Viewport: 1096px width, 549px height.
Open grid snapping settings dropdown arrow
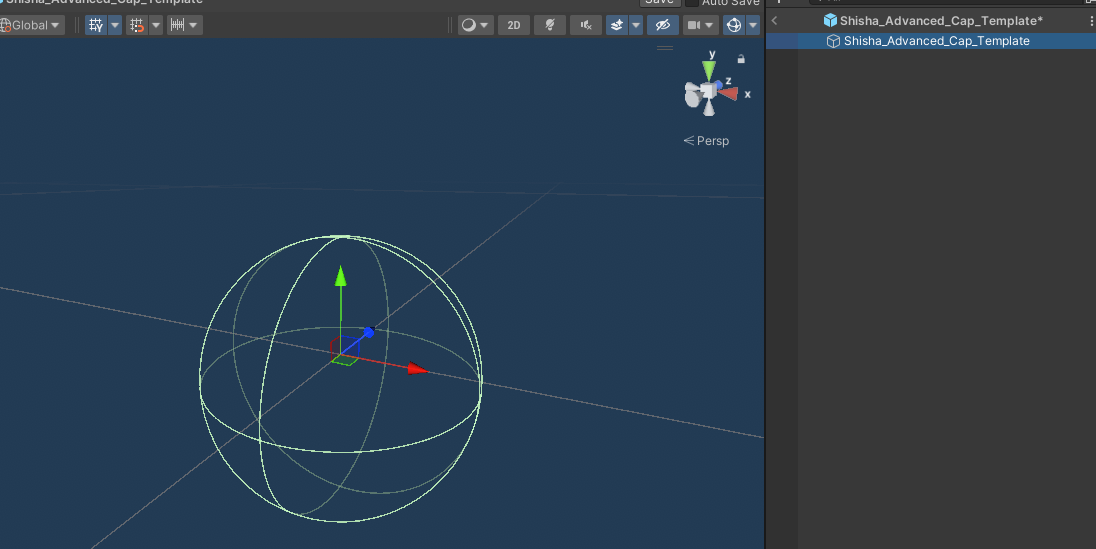[x=156, y=25]
